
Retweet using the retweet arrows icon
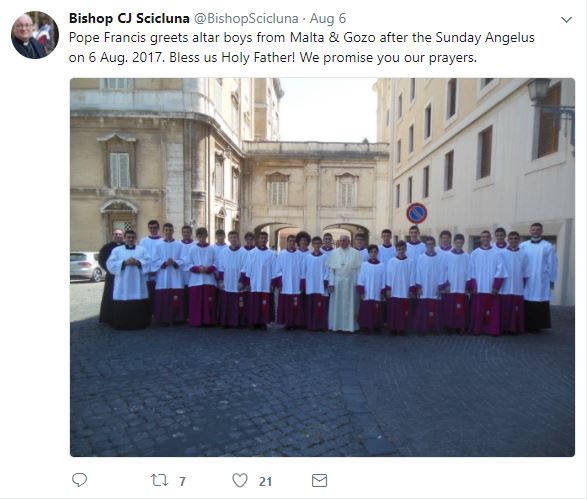pos(159,480)
